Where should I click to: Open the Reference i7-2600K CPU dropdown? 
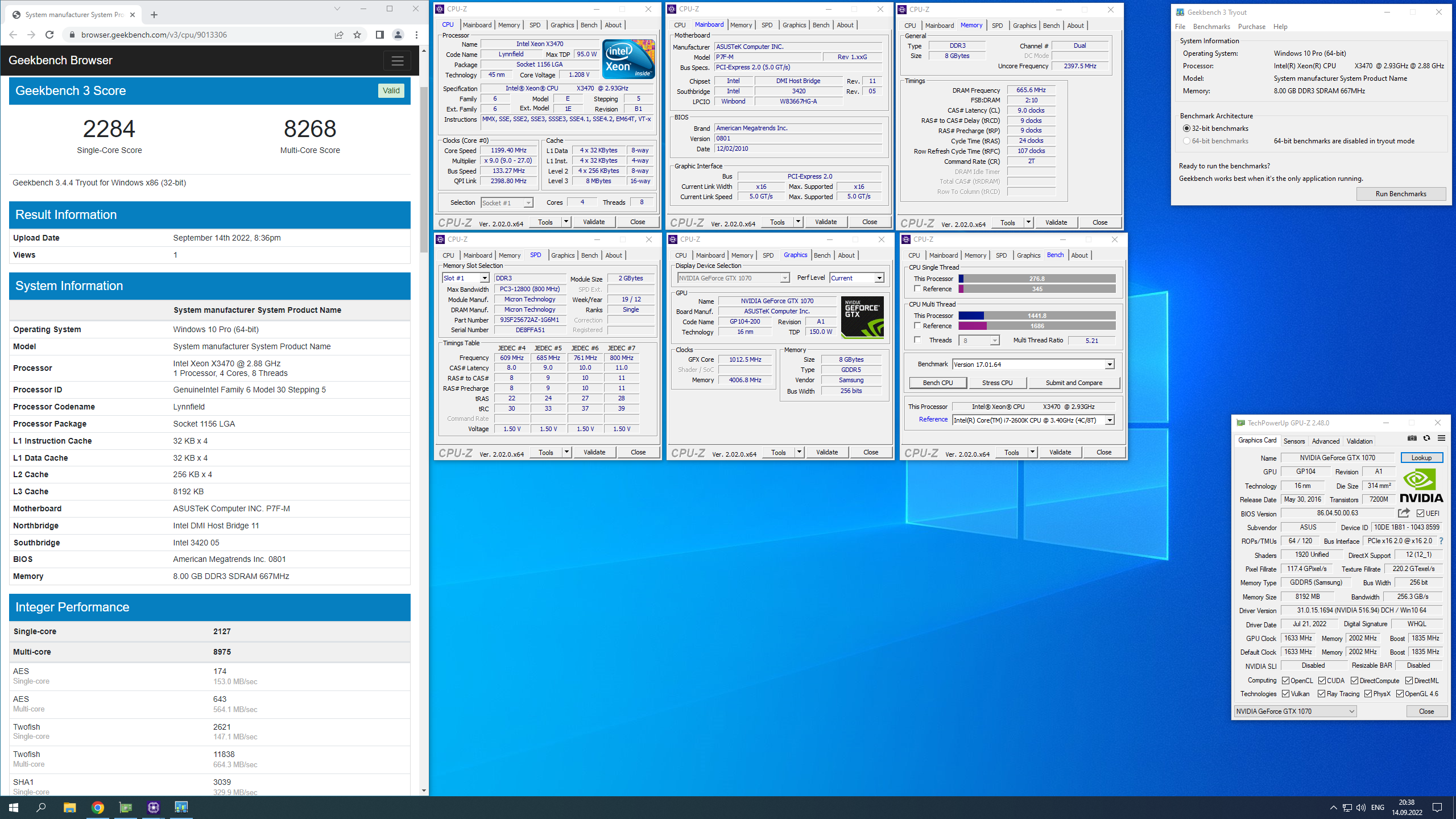[1033, 420]
